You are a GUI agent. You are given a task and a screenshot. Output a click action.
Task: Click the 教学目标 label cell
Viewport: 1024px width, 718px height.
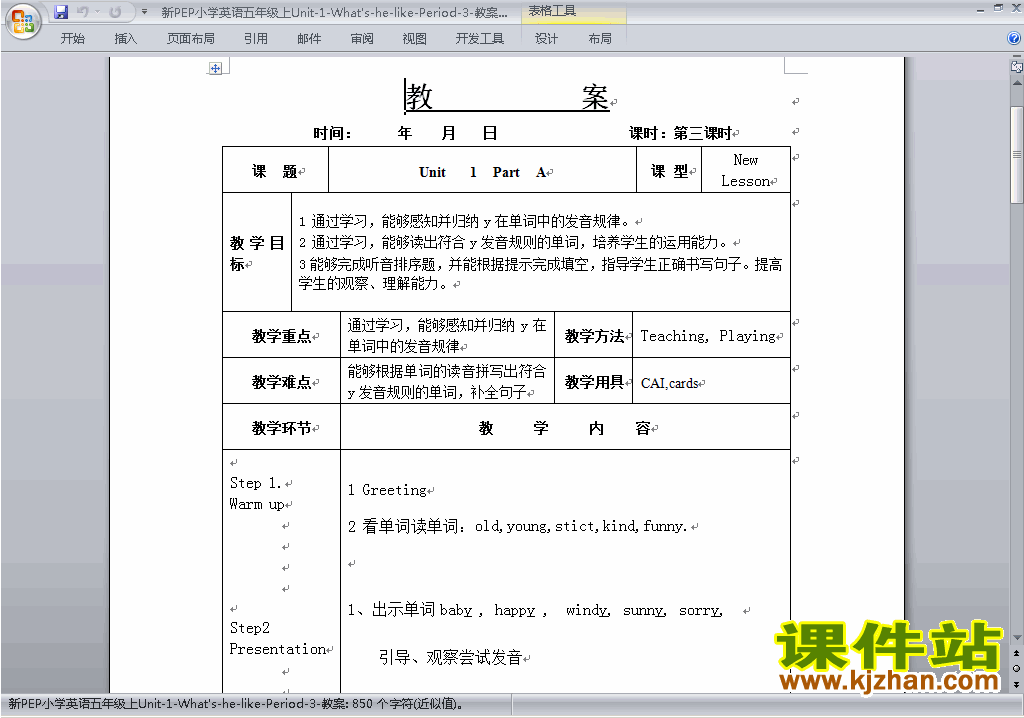pyautogui.click(x=257, y=252)
